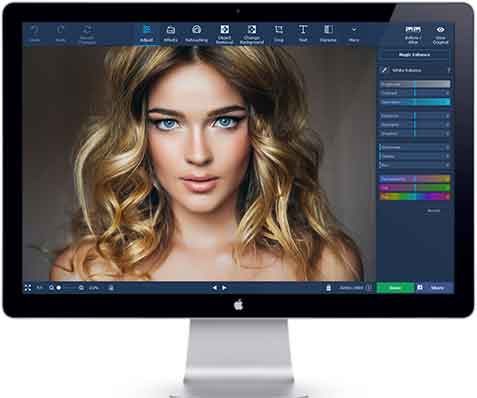Viewport: 477px width, 398px height.
Task: Open the Effects tool
Action: (171, 34)
